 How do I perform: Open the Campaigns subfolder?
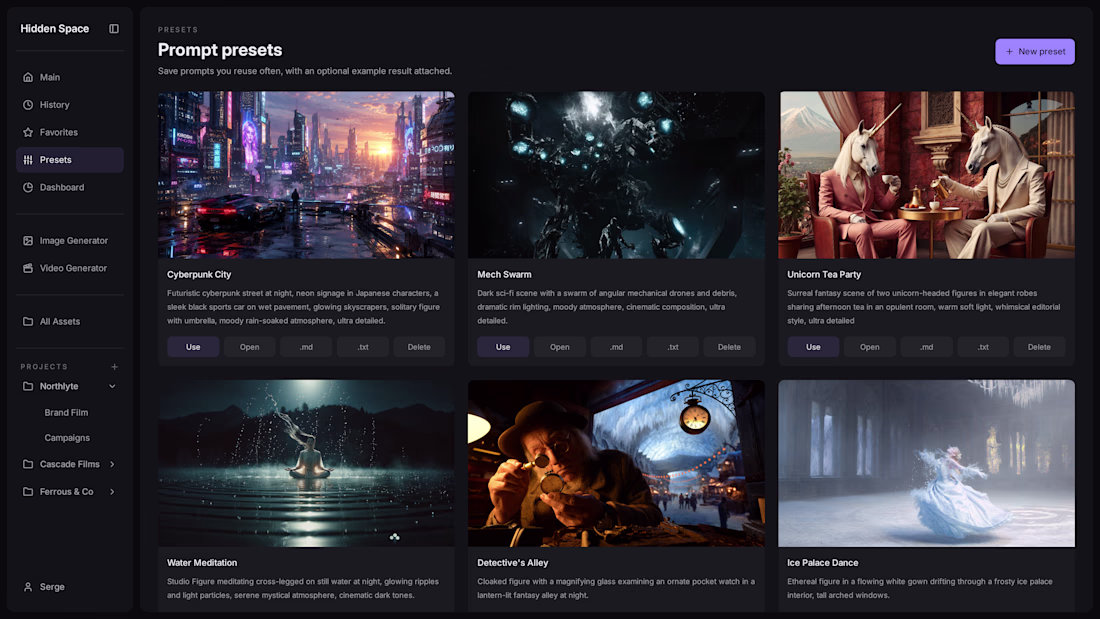[x=67, y=438]
